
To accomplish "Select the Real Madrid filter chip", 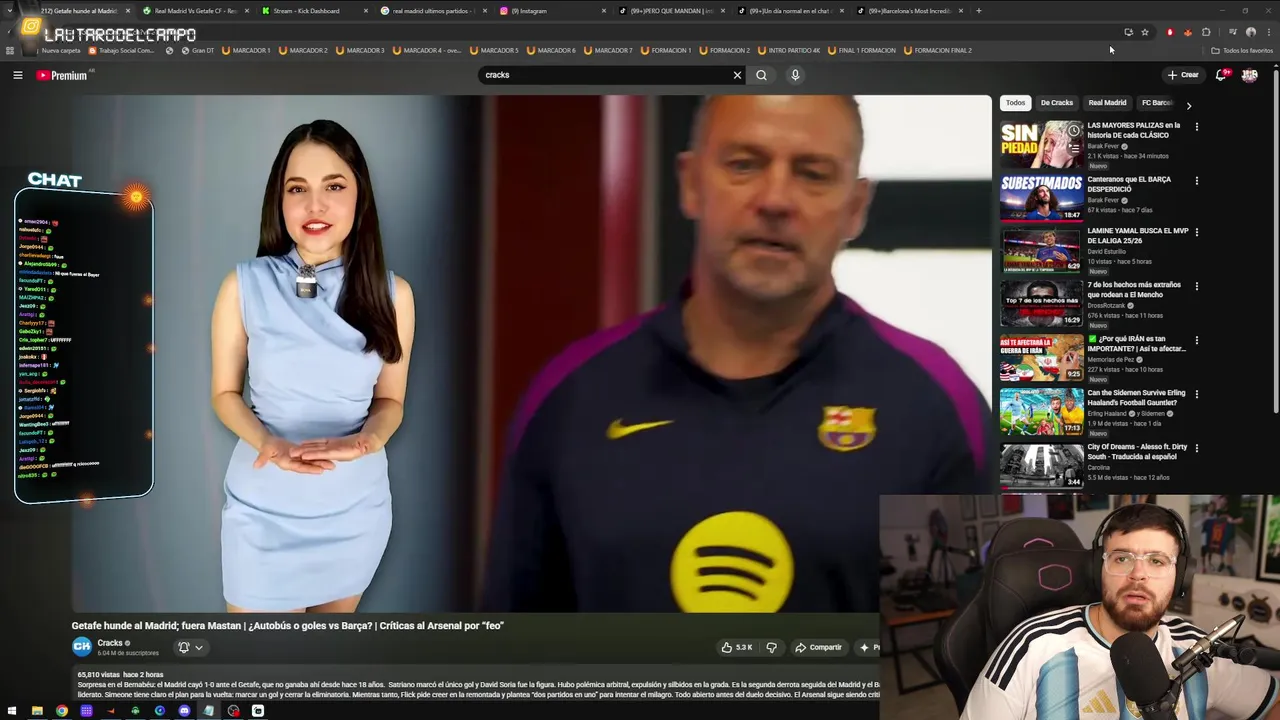I will [1107, 103].
